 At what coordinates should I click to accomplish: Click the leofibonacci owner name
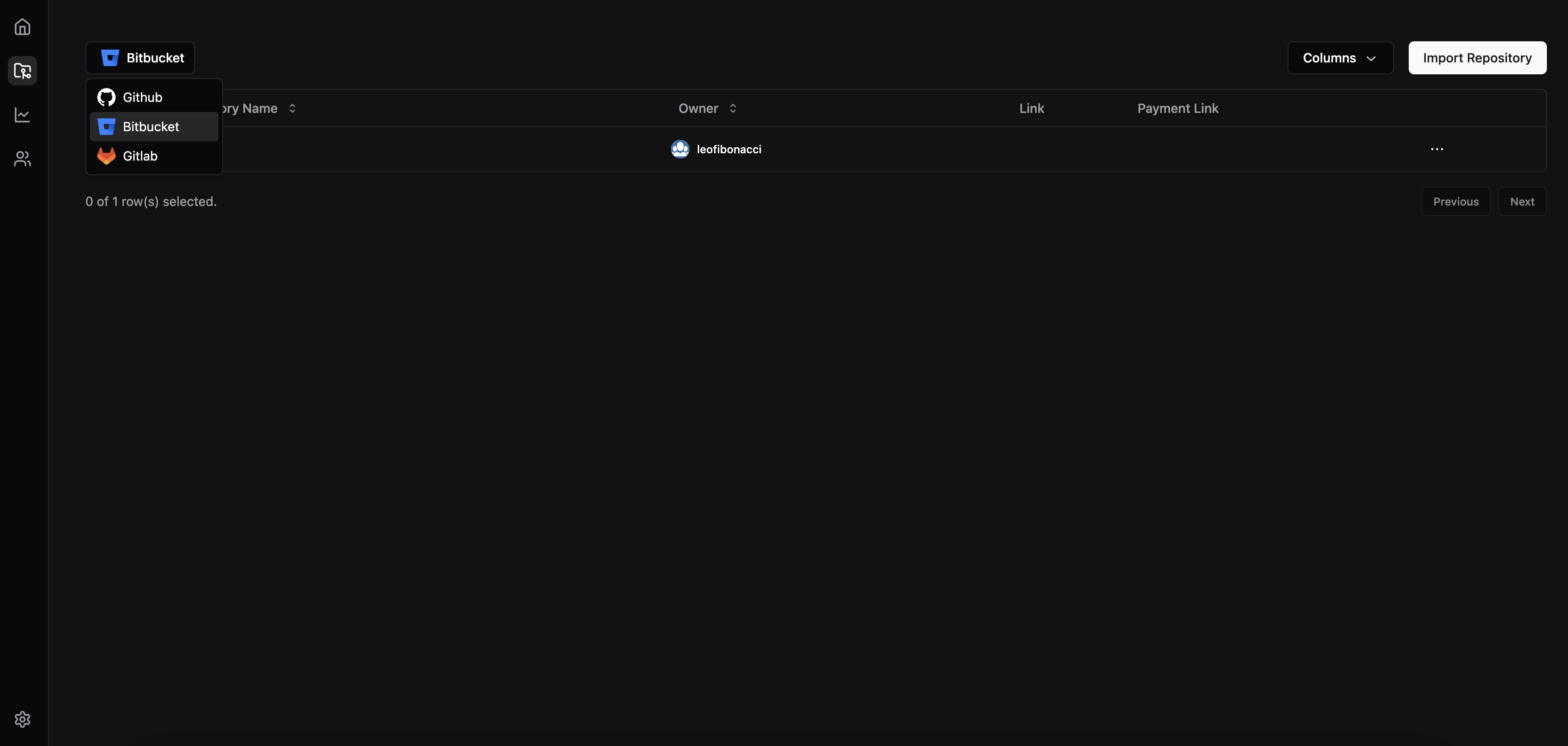[728, 149]
